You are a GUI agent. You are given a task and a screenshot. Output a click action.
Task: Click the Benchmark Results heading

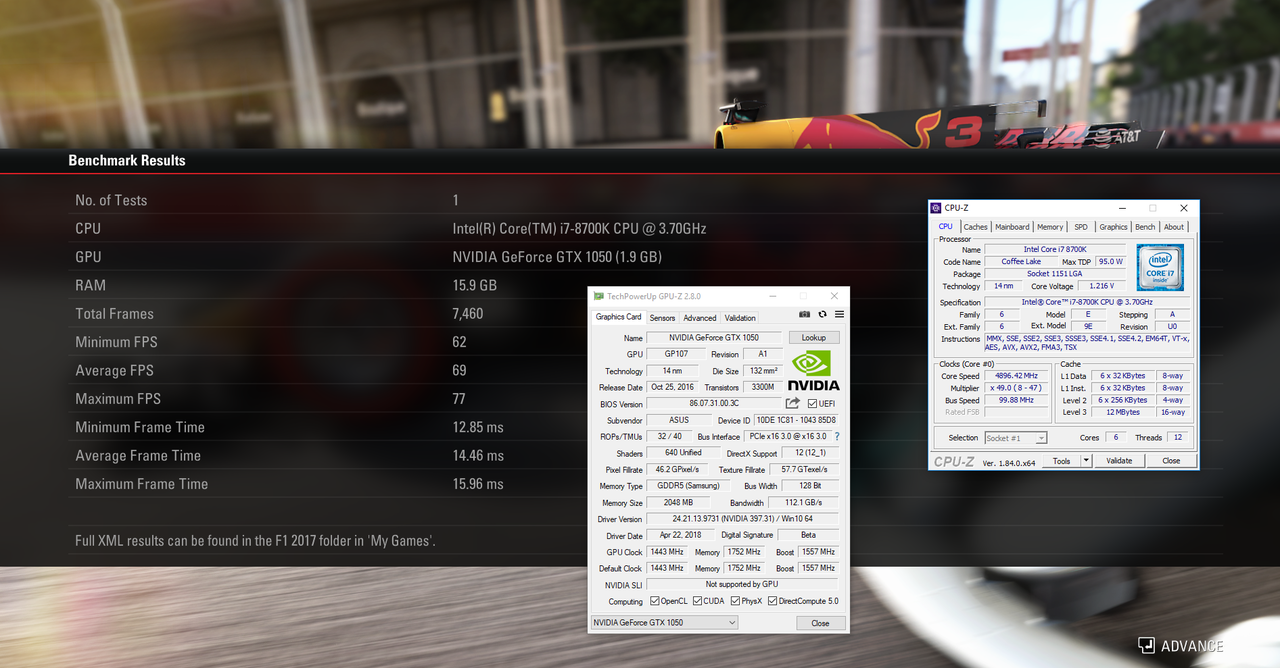[x=127, y=160]
